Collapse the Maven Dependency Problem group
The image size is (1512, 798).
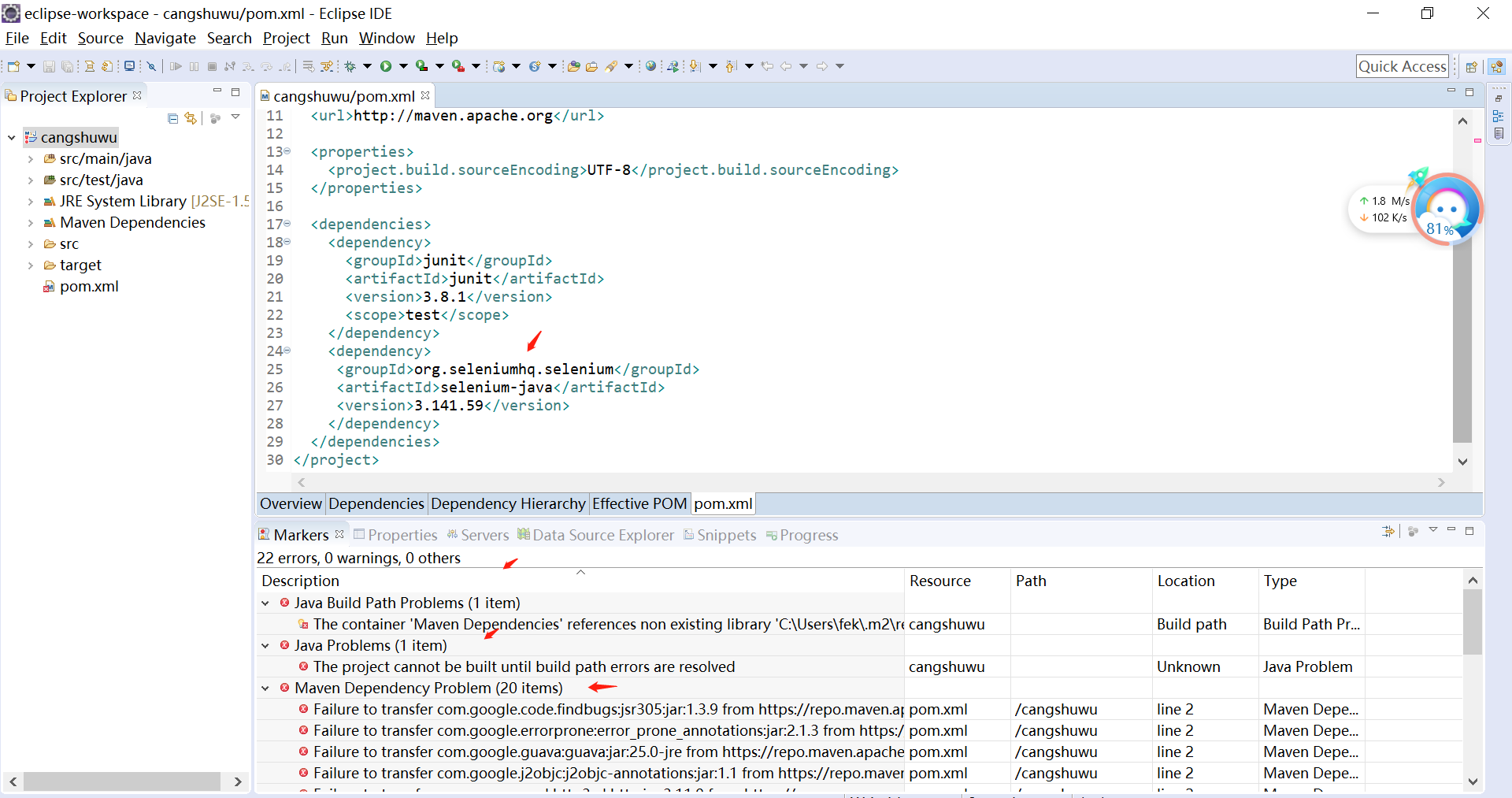(265, 689)
